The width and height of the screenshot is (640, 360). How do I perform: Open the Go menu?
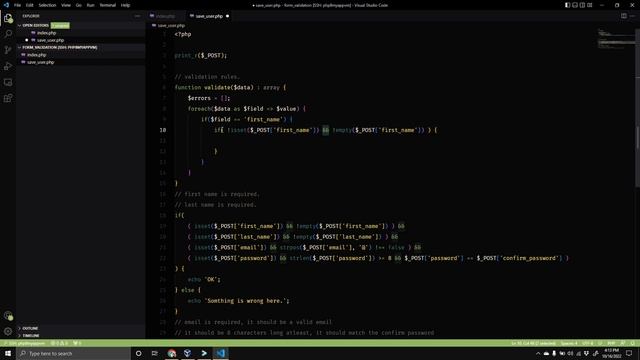[x=78, y=5]
